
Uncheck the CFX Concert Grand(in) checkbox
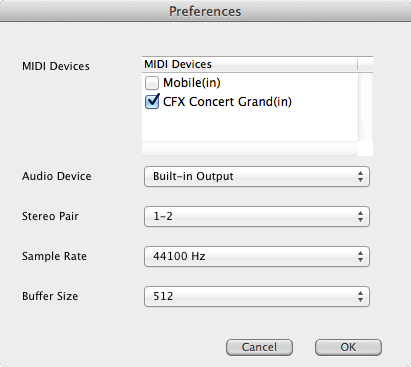tap(152, 101)
